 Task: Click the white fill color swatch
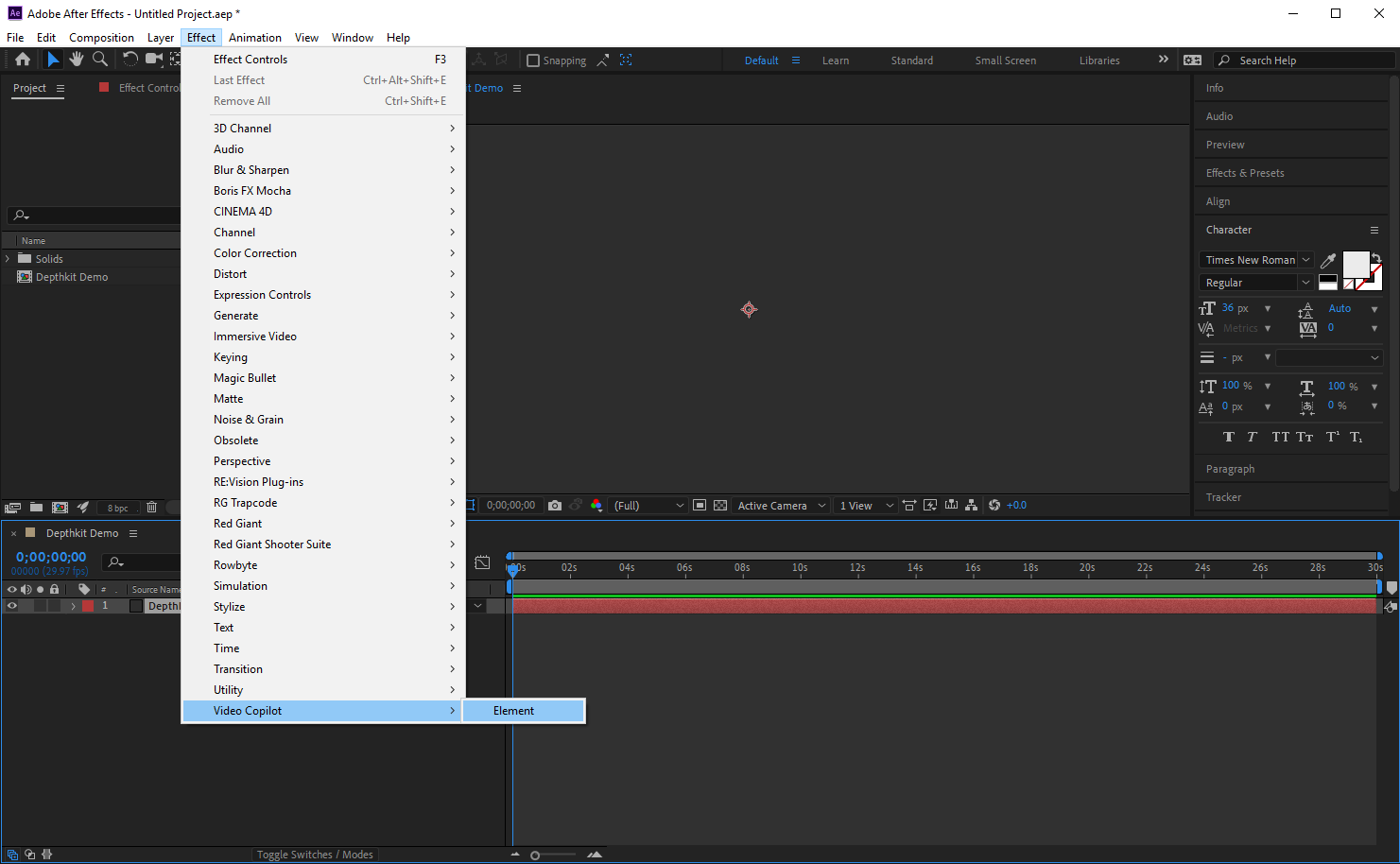coord(1356,265)
